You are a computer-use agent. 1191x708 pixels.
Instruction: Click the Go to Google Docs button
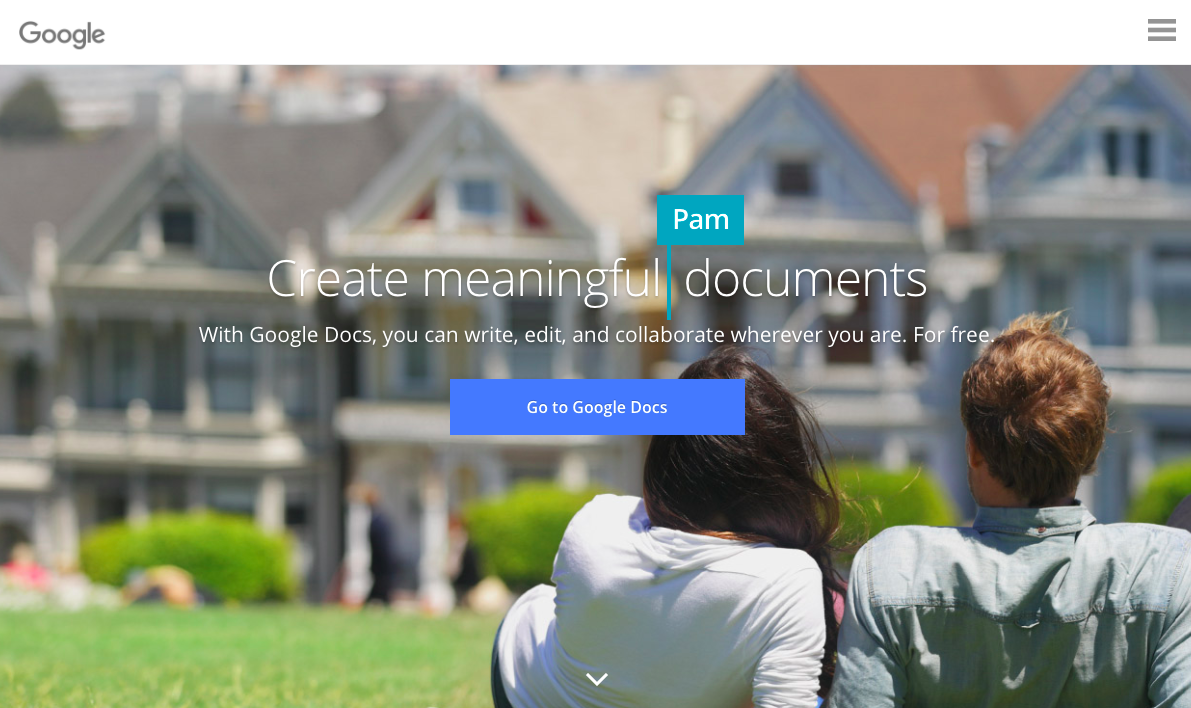click(597, 407)
